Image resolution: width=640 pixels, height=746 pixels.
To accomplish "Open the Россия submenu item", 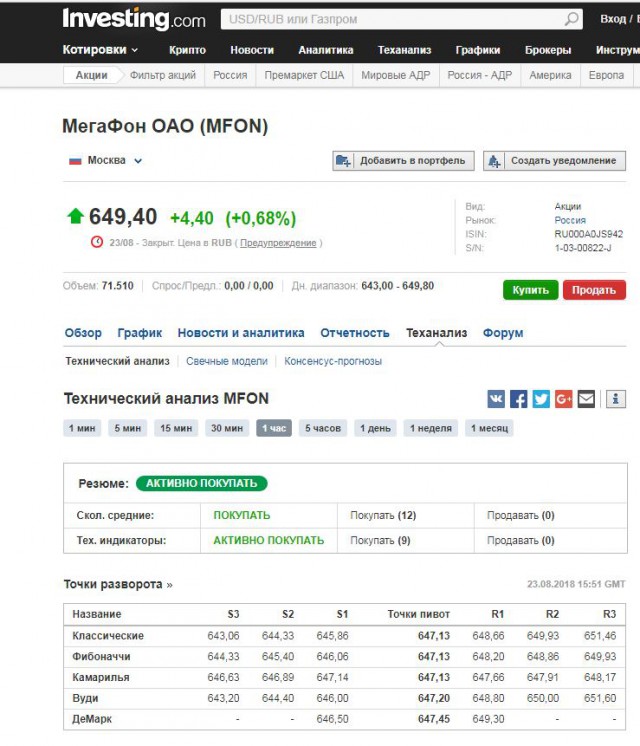I will click(230, 75).
